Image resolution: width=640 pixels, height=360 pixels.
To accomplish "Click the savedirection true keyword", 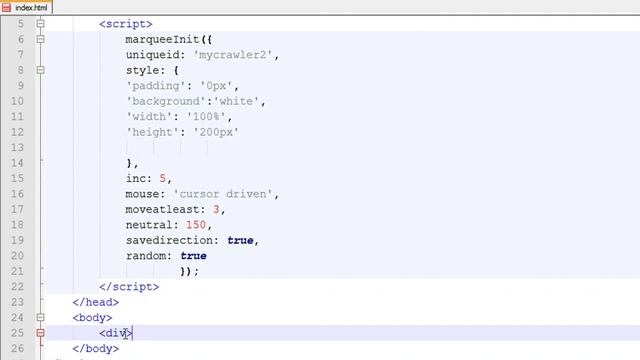I will coord(240,240).
